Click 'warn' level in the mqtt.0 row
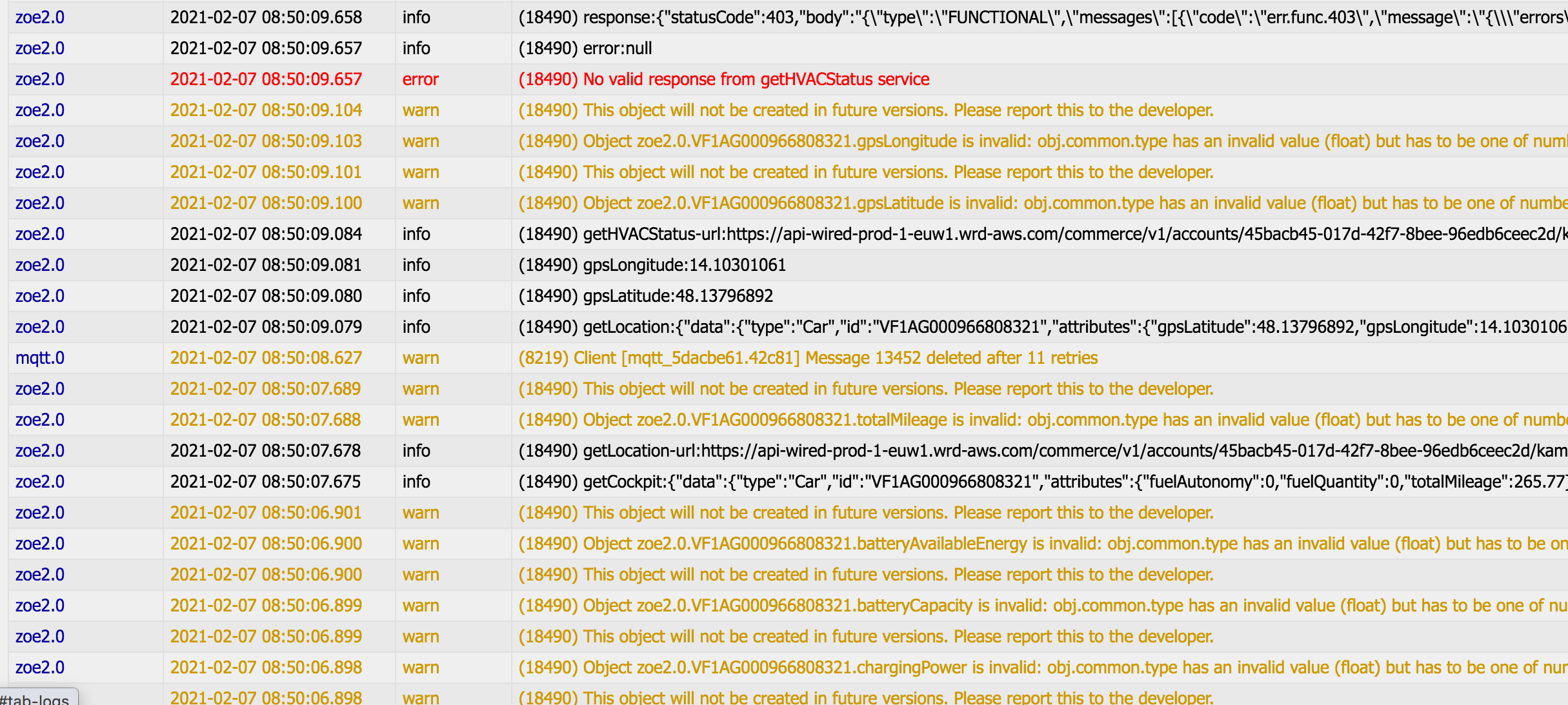 [421, 358]
